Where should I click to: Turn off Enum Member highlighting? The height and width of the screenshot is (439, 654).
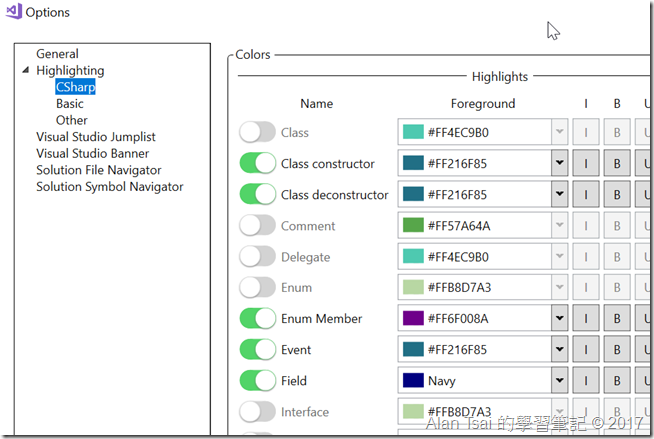257,319
